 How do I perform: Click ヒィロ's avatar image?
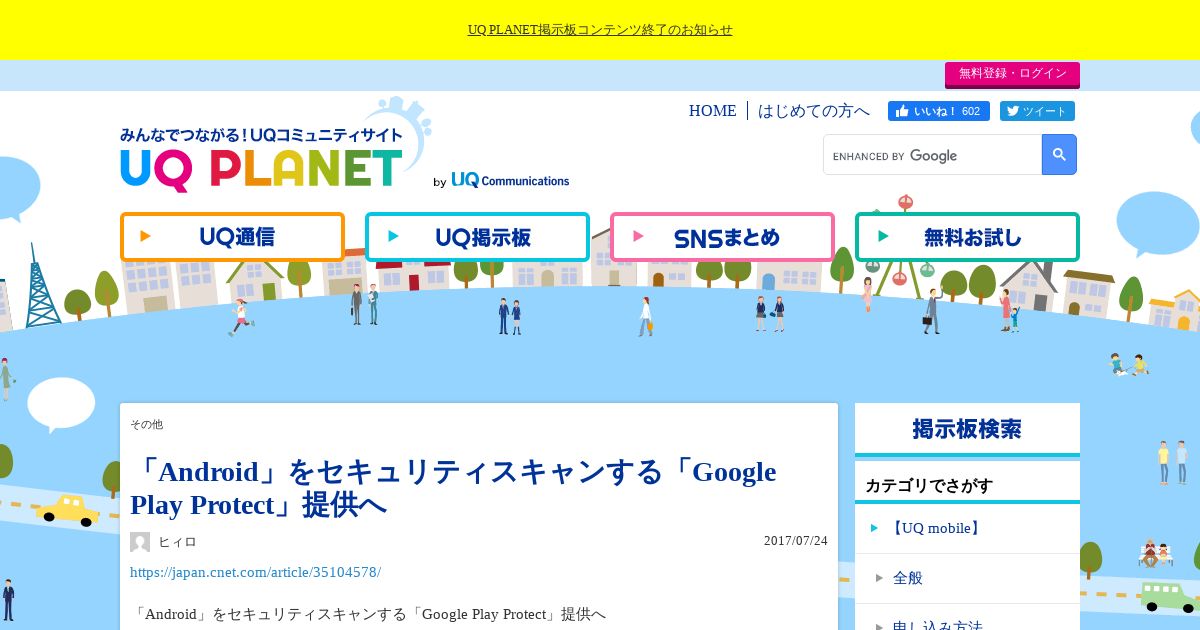(x=140, y=542)
